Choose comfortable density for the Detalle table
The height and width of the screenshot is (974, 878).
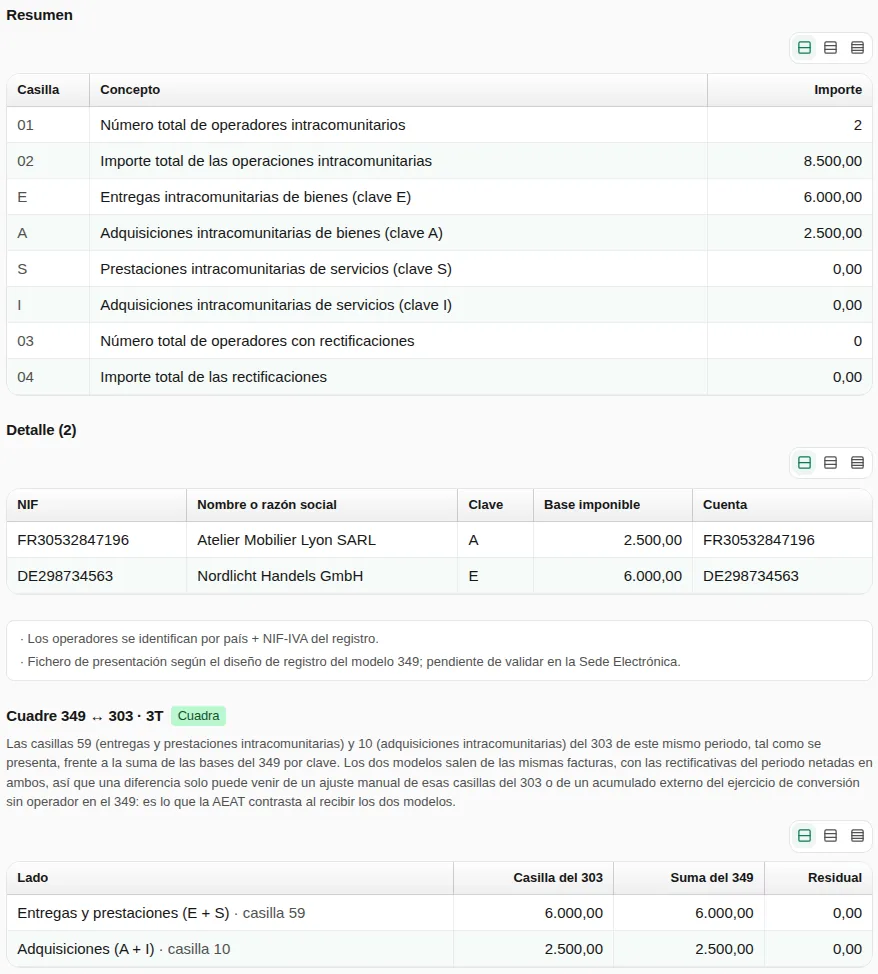point(804,463)
